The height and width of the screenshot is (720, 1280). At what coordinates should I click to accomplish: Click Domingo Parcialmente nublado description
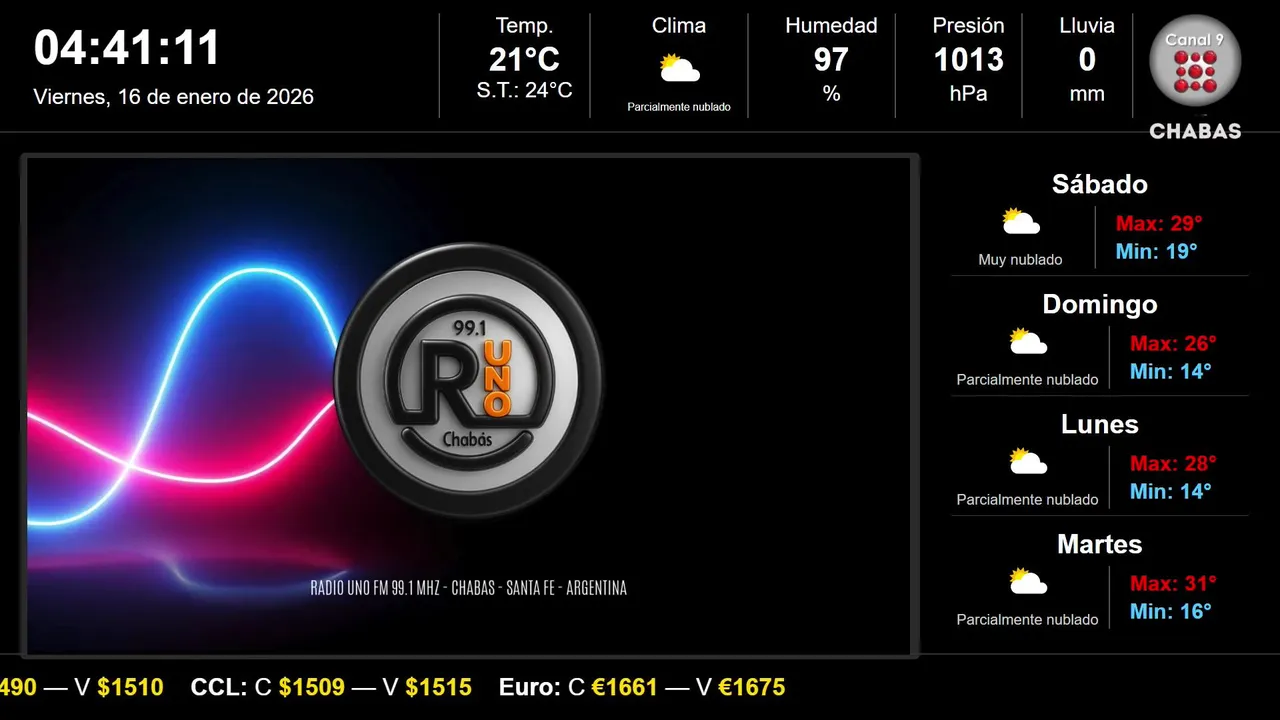tap(1027, 380)
